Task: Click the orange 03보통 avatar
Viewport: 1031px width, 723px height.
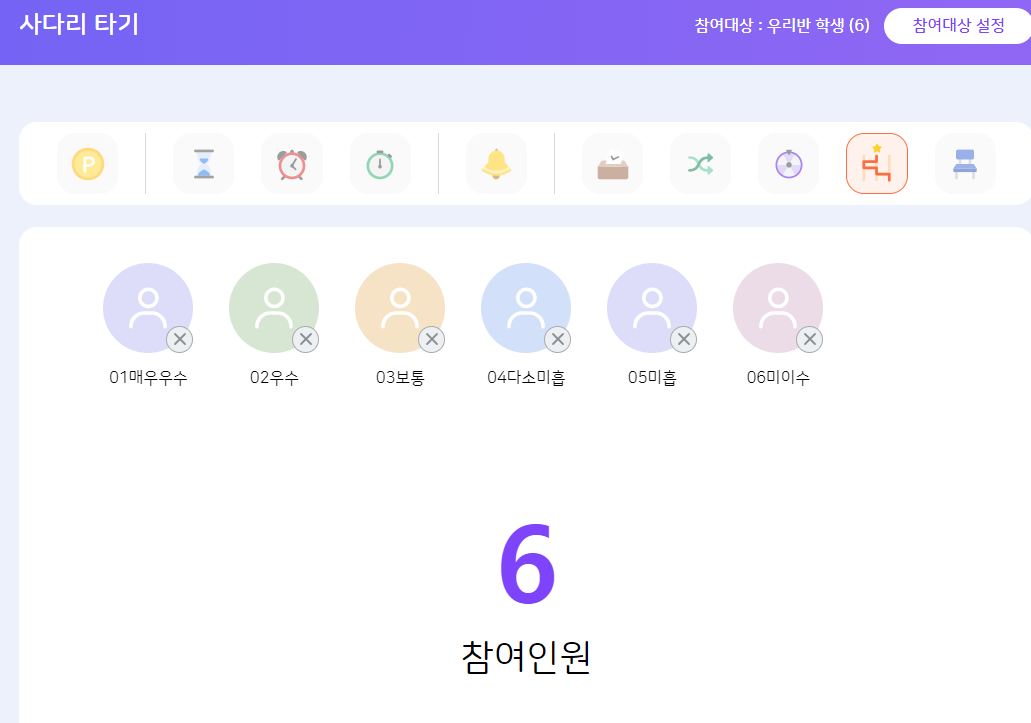Action: click(x=398, y=304)
